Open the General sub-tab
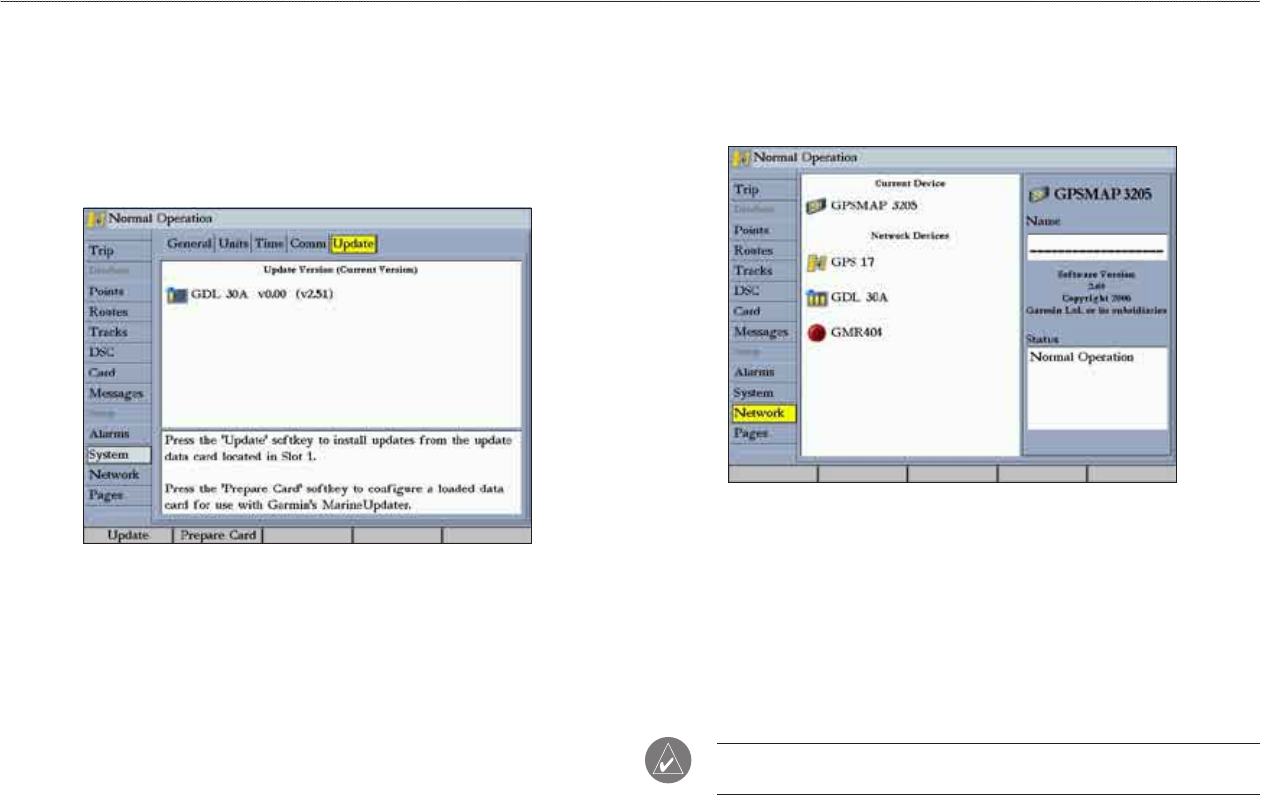Image resolution: width=1261 pixels, height=795 pixels. [x=188, y=243]
